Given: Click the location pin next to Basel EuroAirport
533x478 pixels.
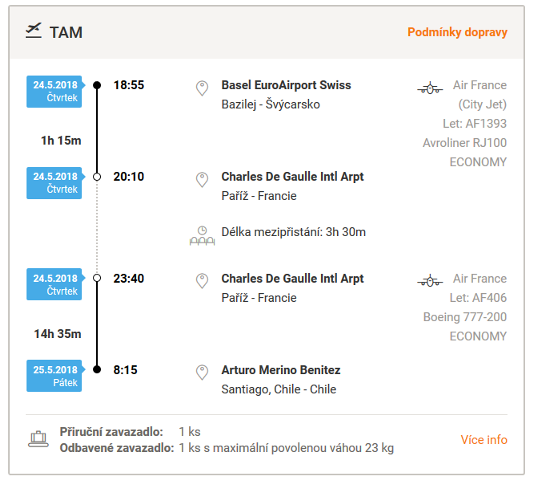Looking at the screenshot, I should pyautogui.click(x=202, y=88).
